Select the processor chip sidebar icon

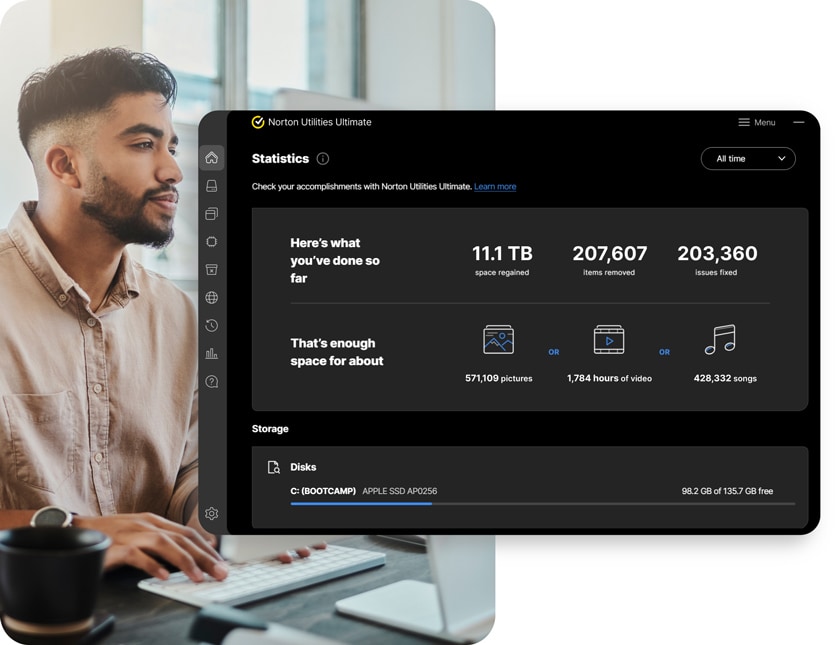[211, 242]
